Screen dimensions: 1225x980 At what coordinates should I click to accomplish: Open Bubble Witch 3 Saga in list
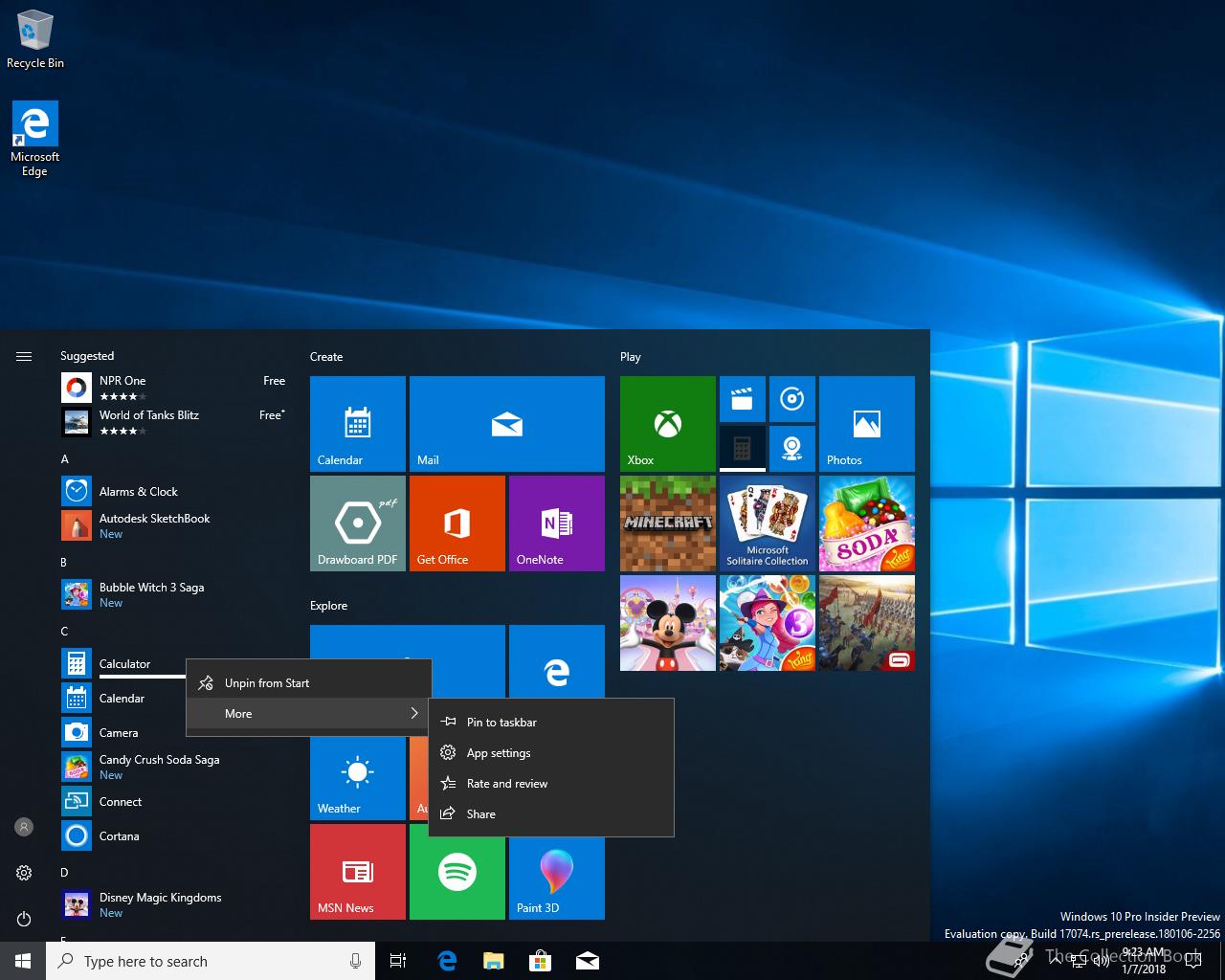click(x=174, y=594)
